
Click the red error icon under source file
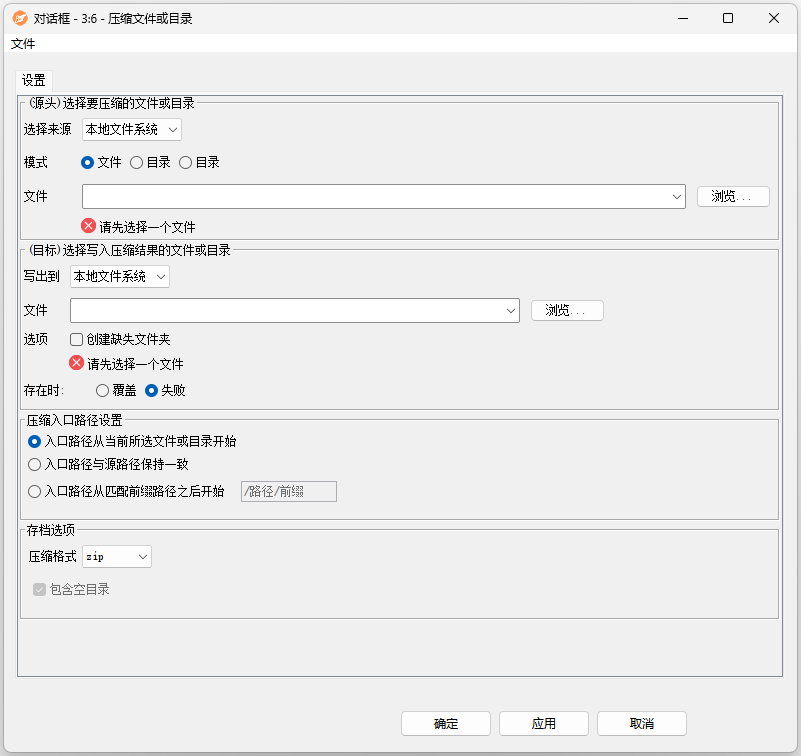pyautogui.click(x=88, y=226)
